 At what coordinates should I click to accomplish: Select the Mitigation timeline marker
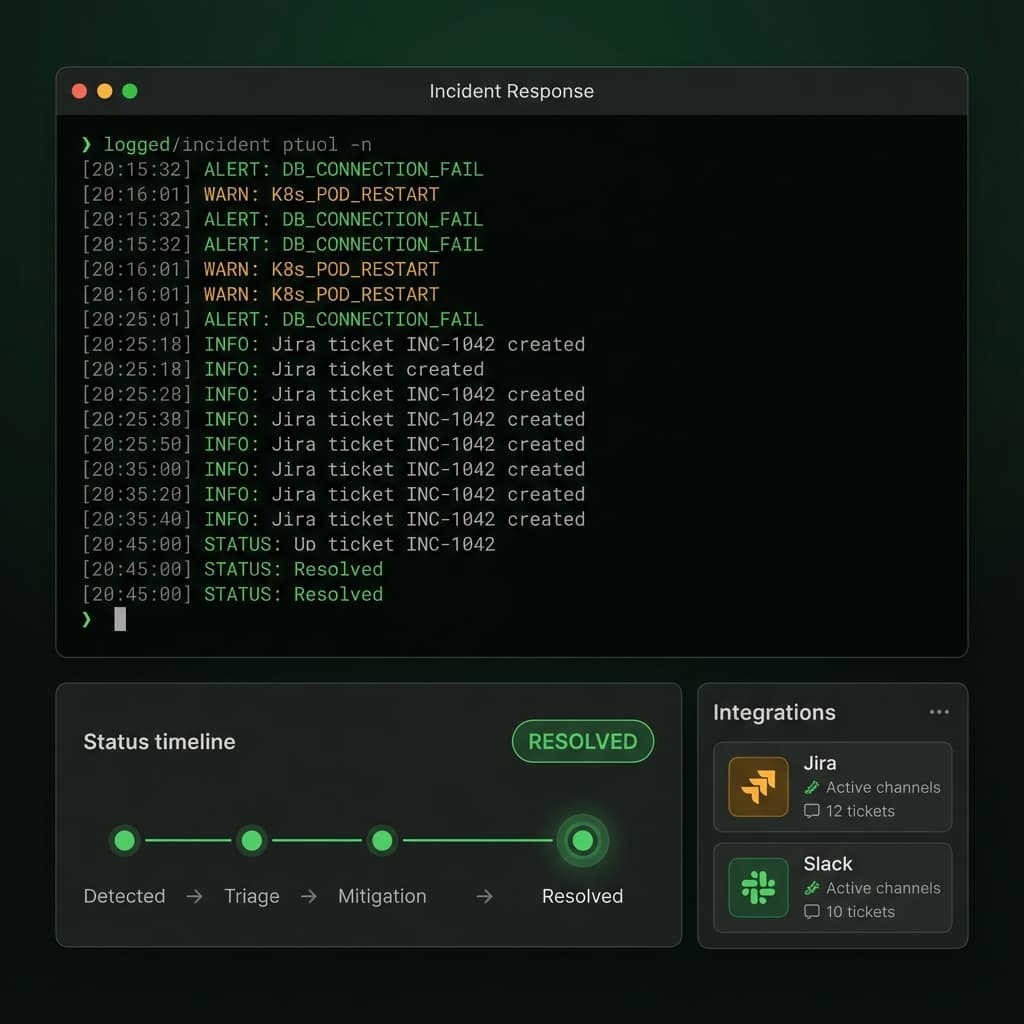click(381, 840)
